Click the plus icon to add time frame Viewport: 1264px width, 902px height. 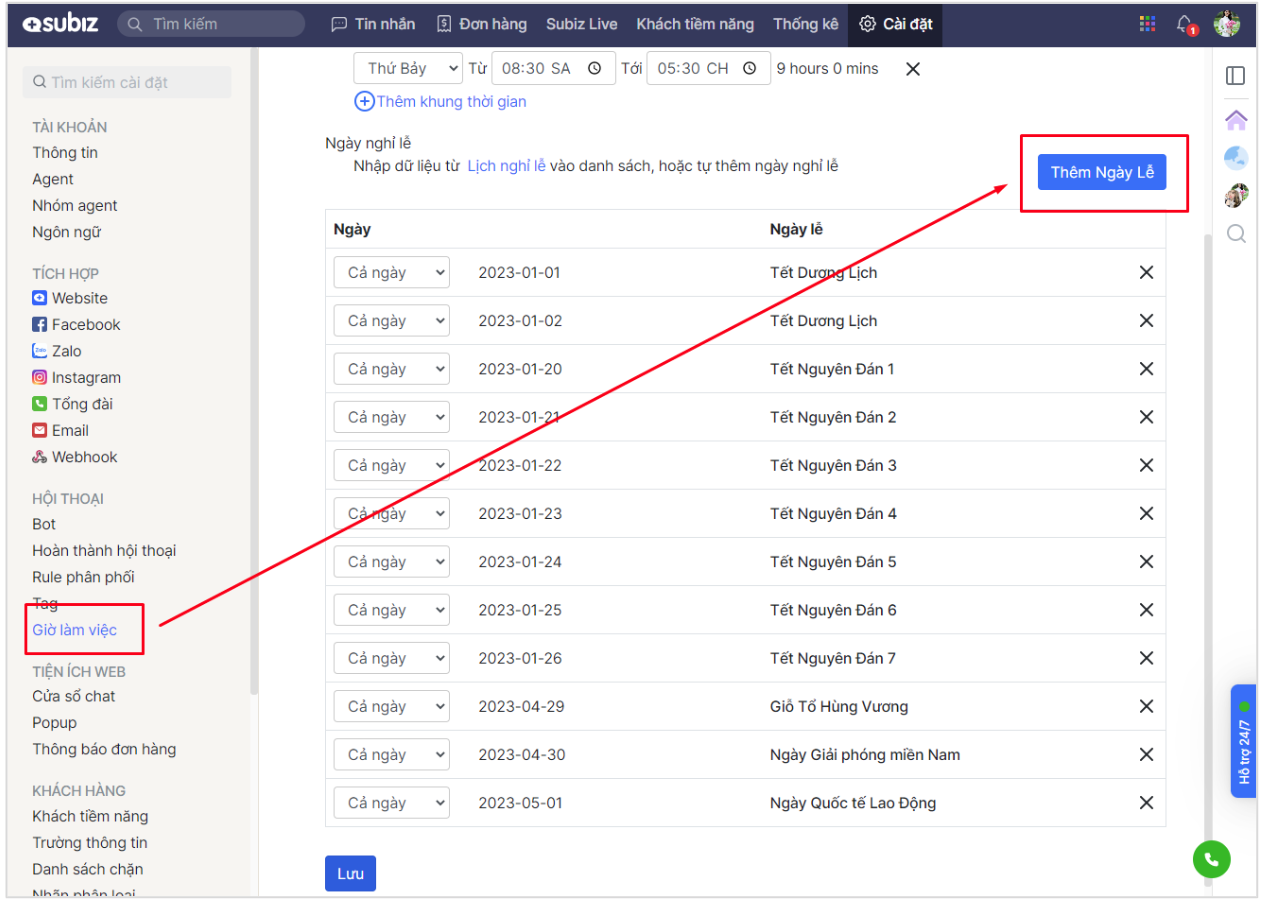tap(365, 102)
